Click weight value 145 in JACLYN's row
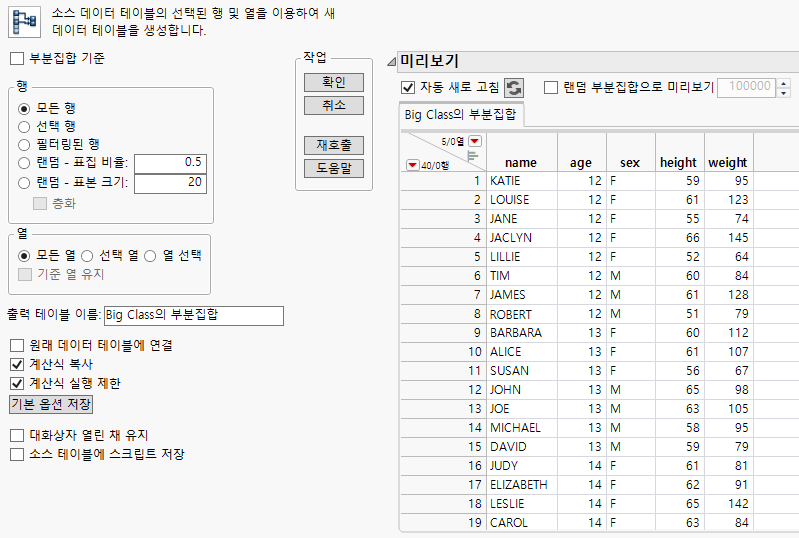 [729, 238]
